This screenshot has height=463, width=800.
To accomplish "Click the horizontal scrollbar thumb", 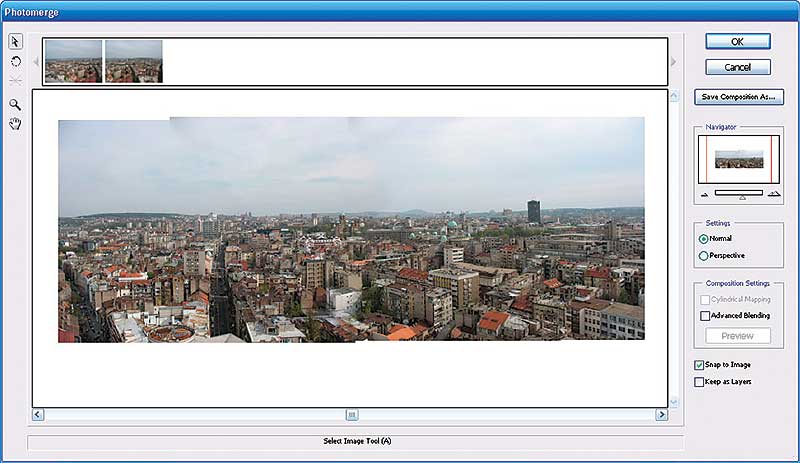I will coord(352,415).
